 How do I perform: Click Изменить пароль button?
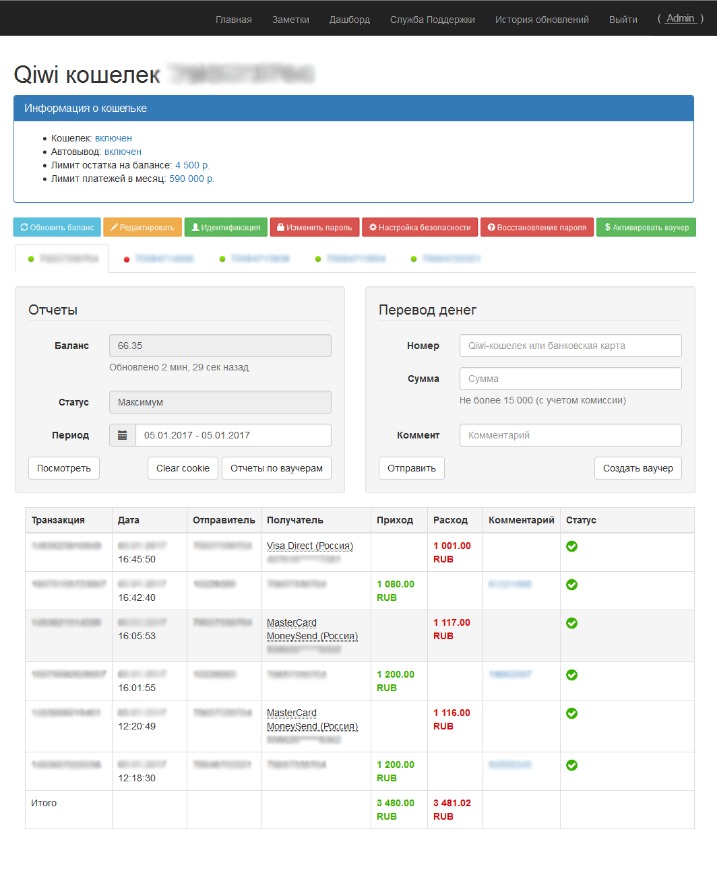point(315,227)
